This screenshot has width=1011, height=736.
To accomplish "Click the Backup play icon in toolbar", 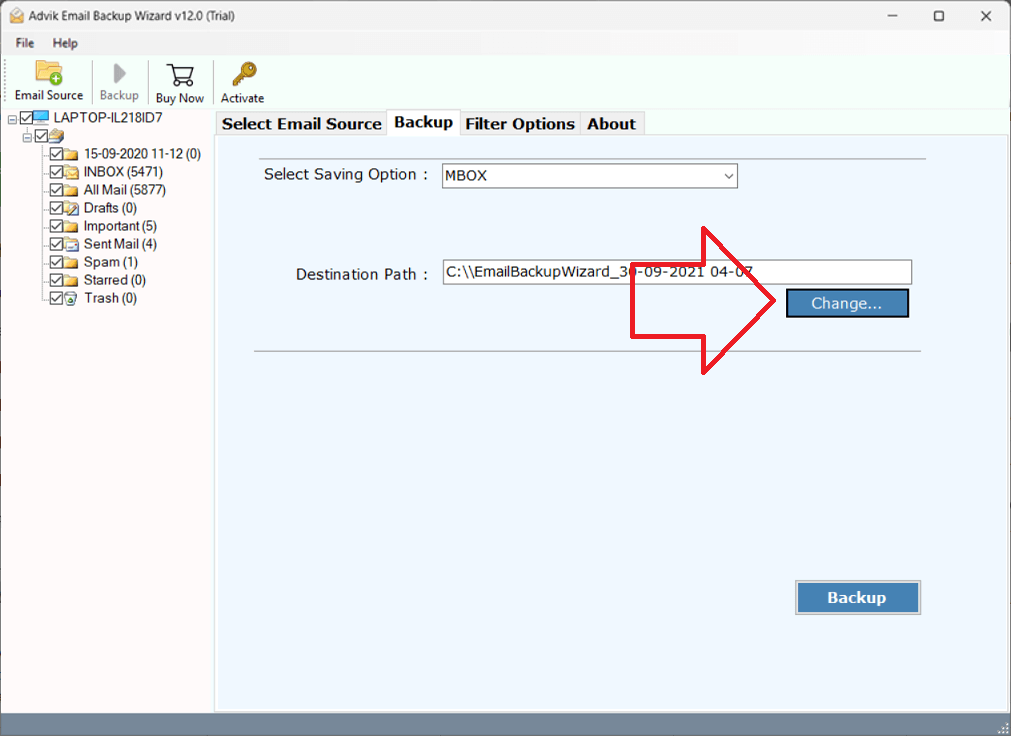I will click(x=119, y=74).
